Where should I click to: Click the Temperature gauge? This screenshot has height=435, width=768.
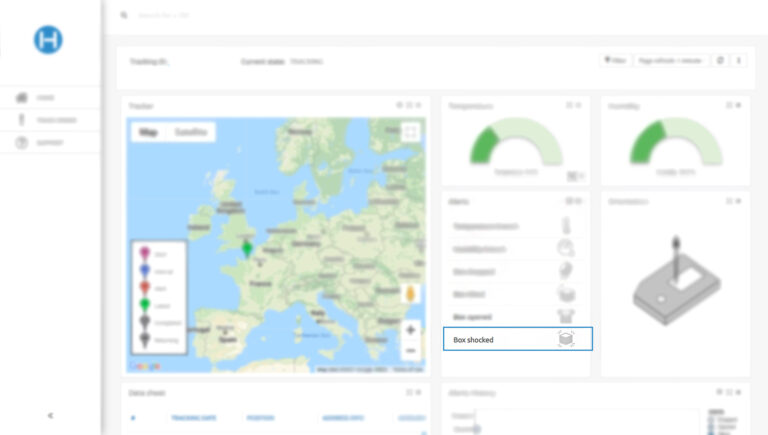[x=516, y=141]
